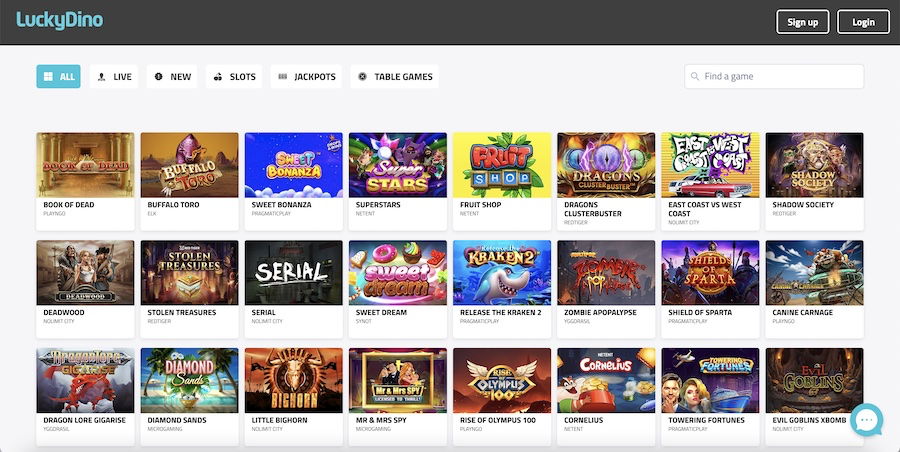This screenshot has width=900, height=452.
Task: Launch Serial game thumbnail
Action: (x=293, y=273)
